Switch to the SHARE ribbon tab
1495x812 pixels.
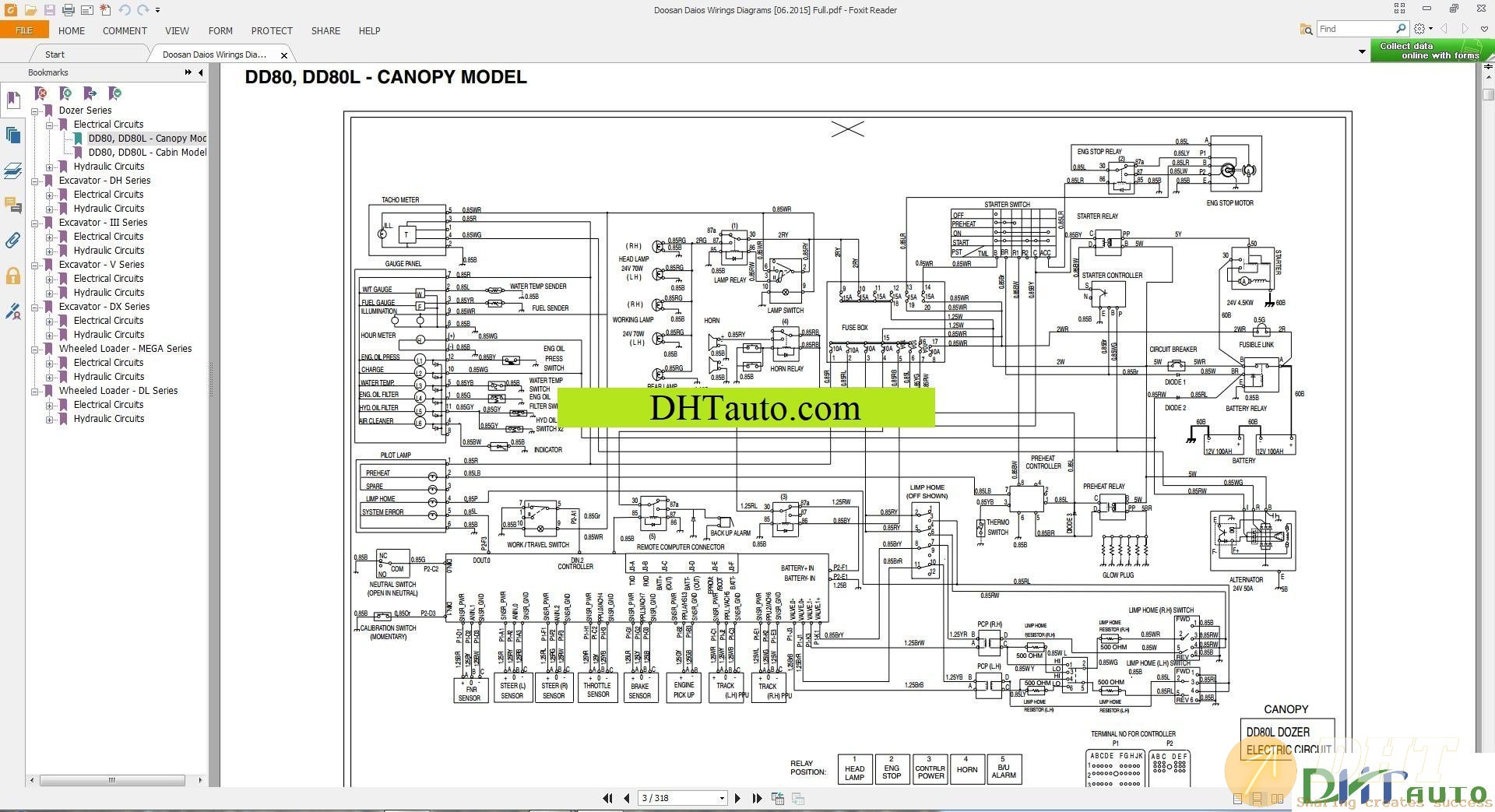(325, 30)
